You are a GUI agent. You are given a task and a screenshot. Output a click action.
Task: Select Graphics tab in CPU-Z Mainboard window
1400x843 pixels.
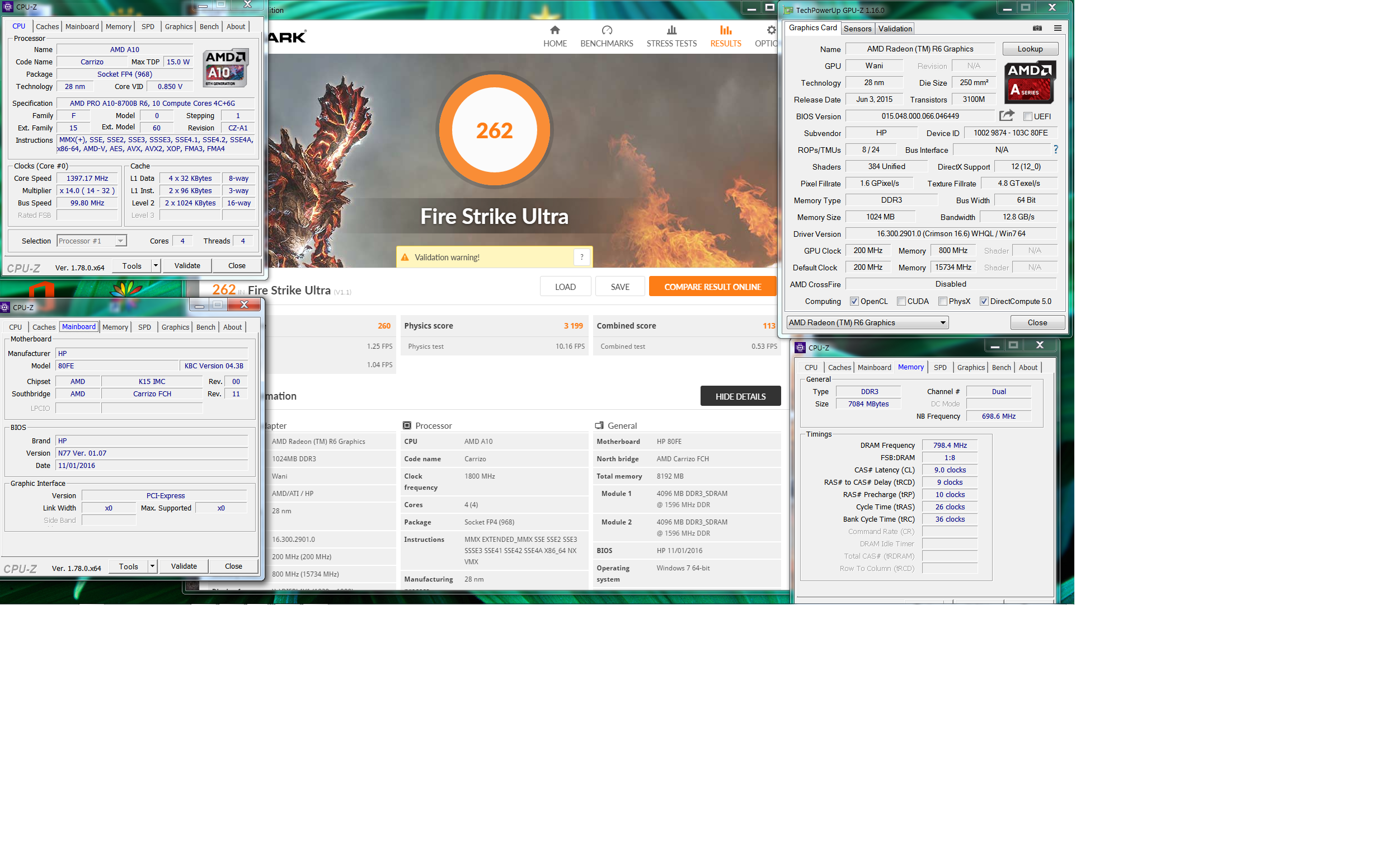[175, 327]
